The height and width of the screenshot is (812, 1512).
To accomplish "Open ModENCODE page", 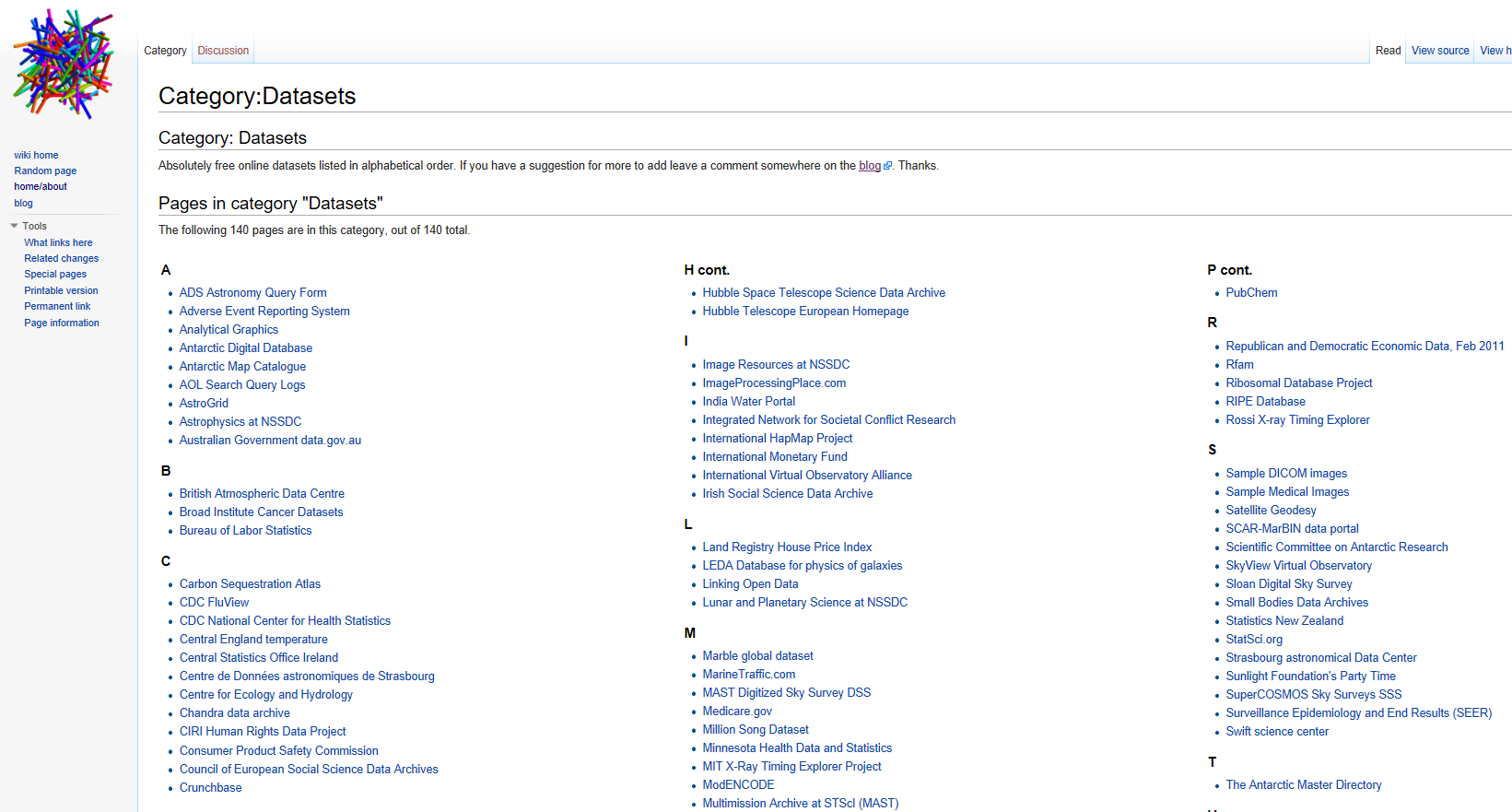I will 738,784.
